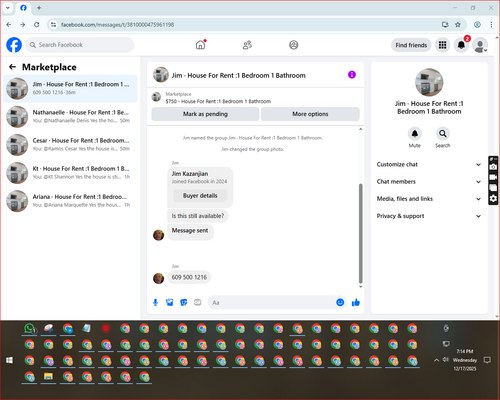Open File Explorer from the taskbar

point(49,377)
